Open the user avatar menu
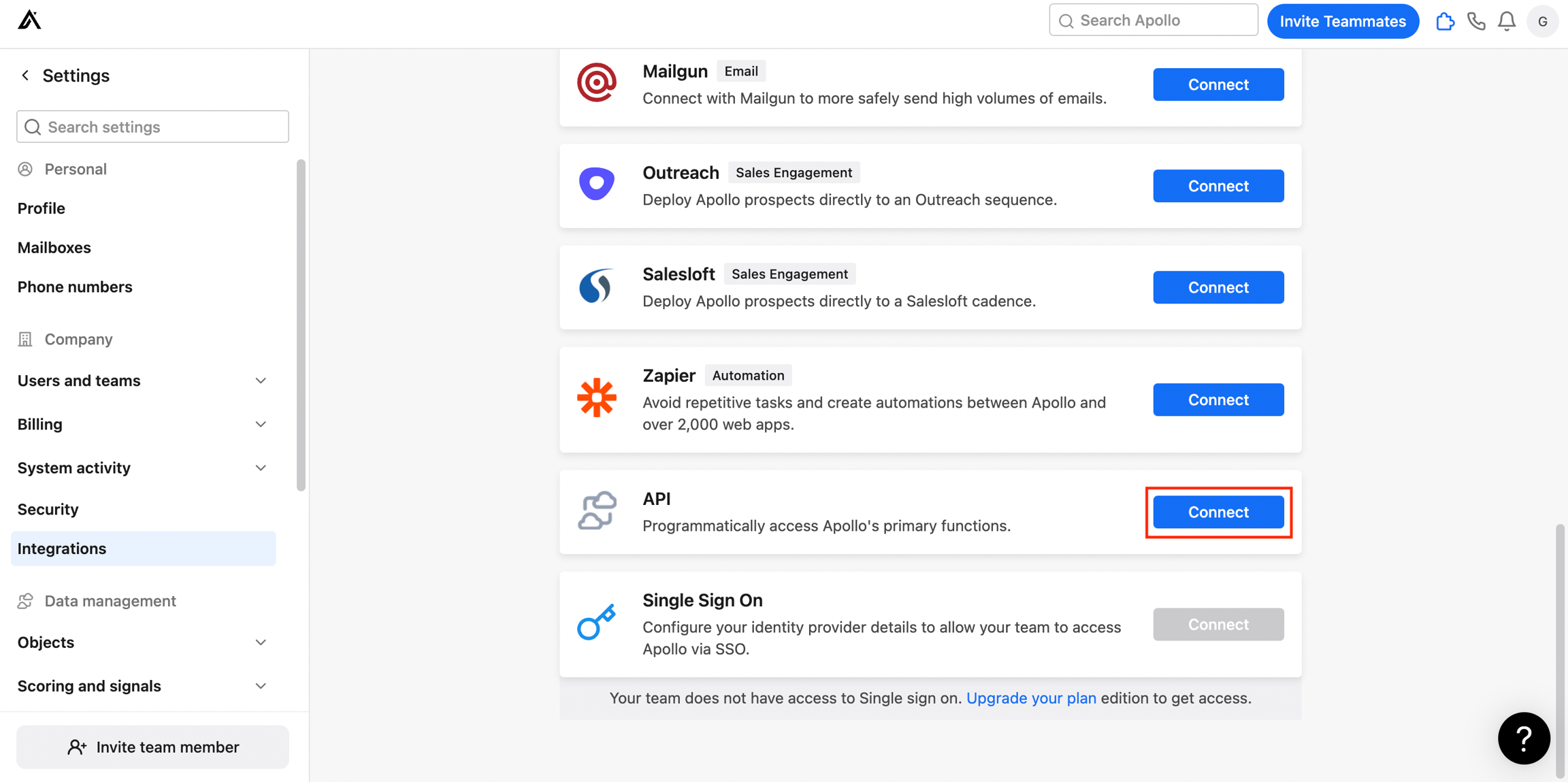This screenshot has width=1568, height=782. 1542,21
